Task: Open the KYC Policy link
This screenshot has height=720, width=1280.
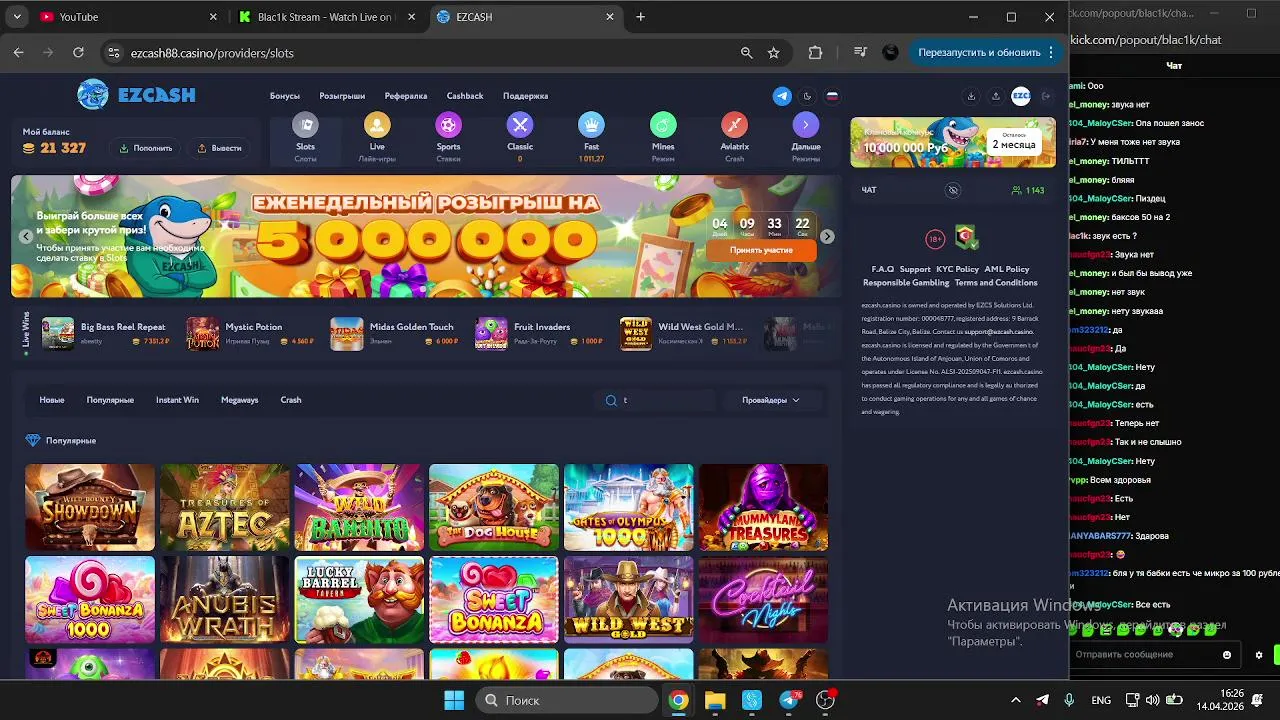Action: pos(958,269)
